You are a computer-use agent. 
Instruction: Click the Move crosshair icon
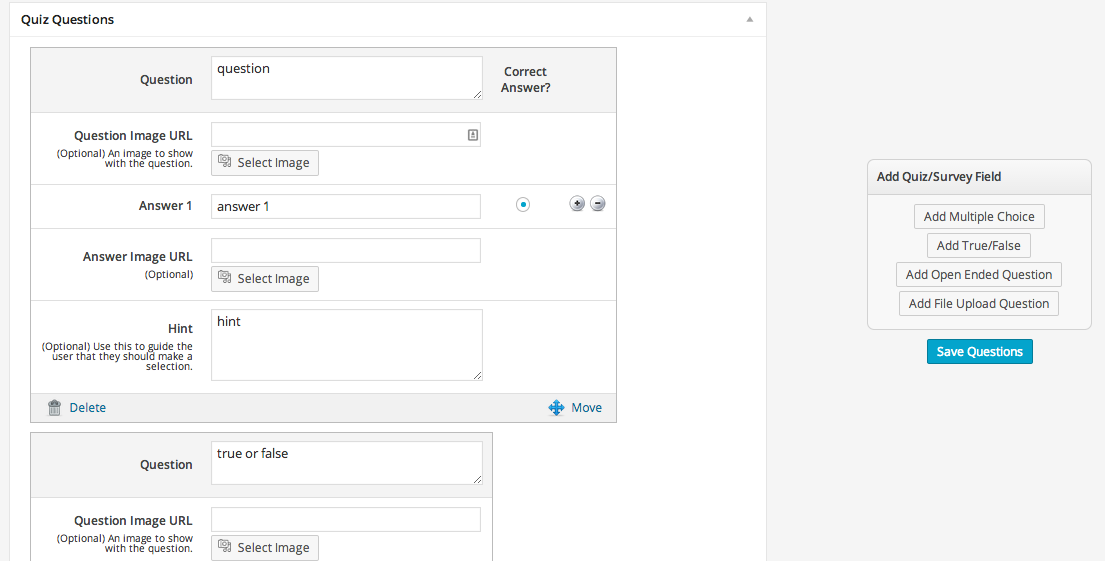[557, 407]
